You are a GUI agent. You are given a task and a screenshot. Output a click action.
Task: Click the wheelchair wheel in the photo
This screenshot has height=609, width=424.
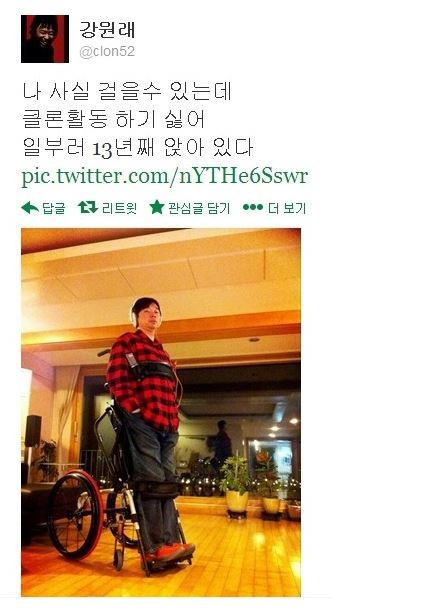(75, 514)
